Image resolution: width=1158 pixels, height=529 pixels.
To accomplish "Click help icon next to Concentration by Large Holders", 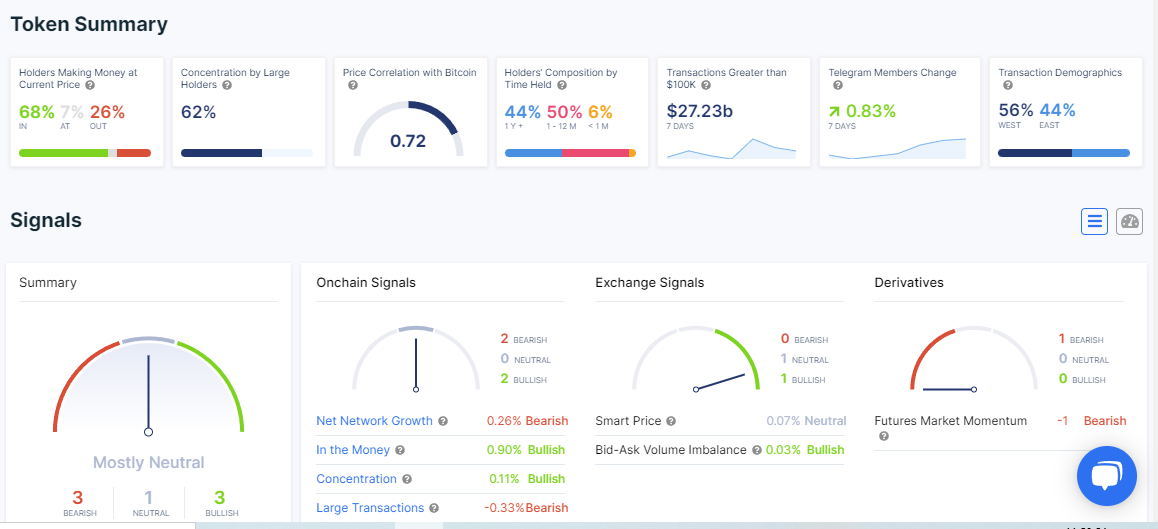I will pyautogui.click(x=227, y=86).
